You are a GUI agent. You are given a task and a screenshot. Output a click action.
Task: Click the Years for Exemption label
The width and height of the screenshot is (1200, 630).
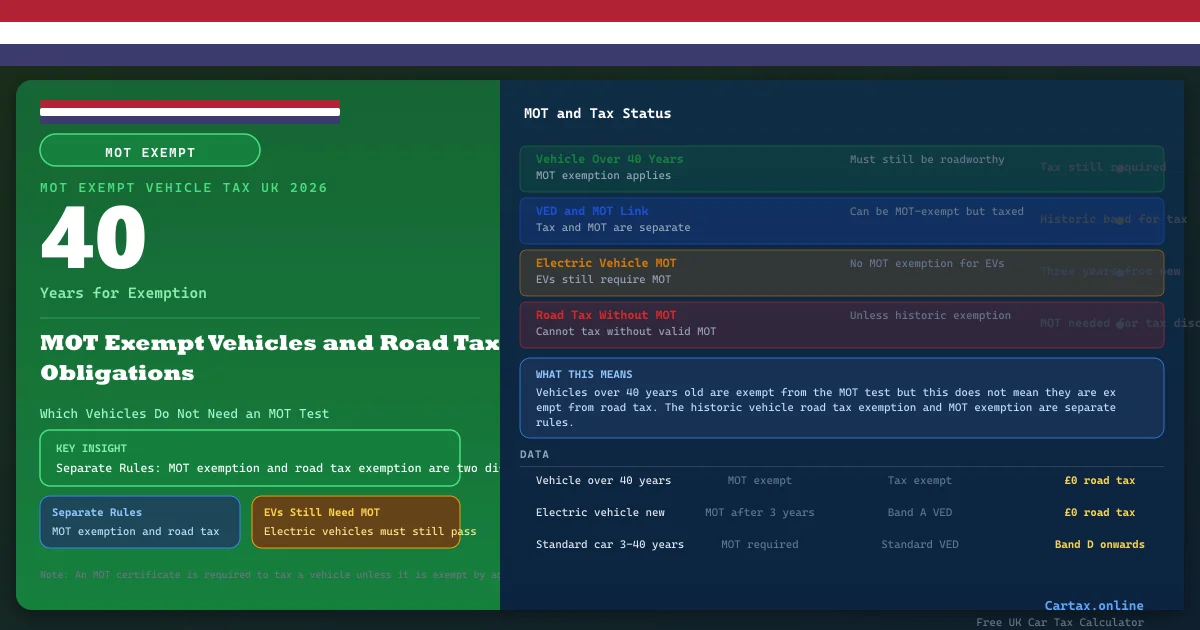[x=123, y=293]
